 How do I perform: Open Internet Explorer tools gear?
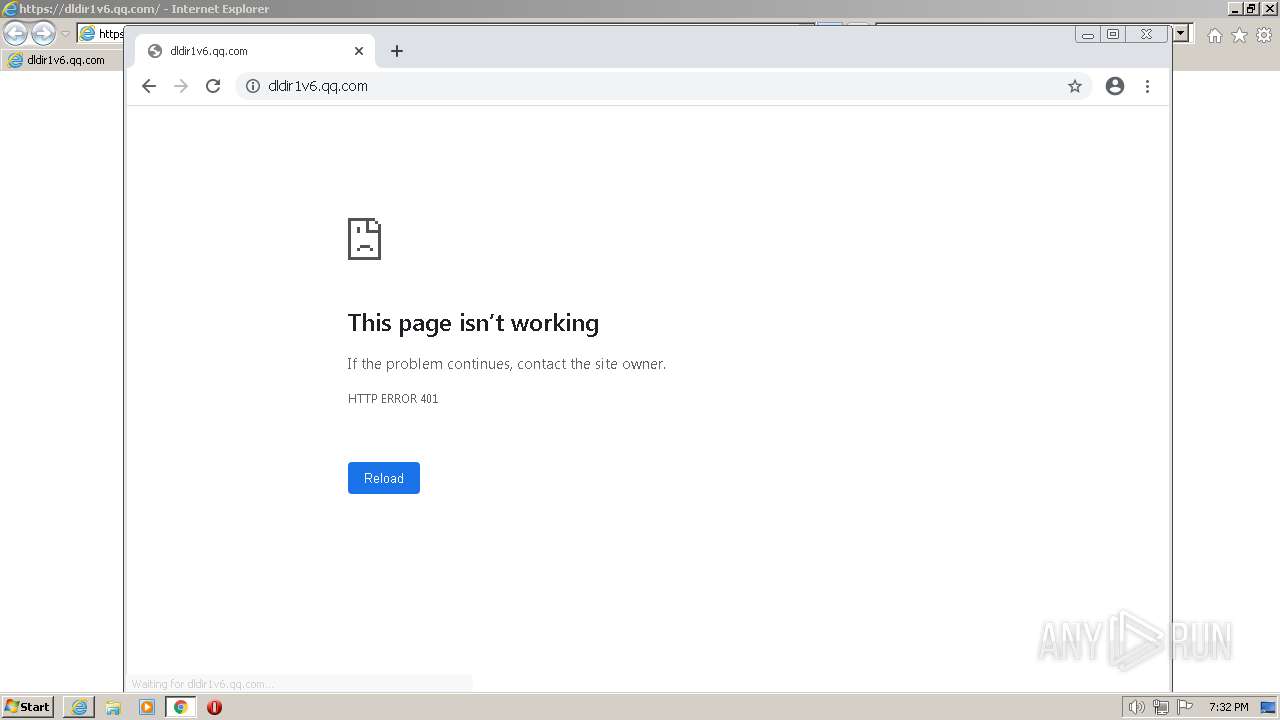point(1264,35)
